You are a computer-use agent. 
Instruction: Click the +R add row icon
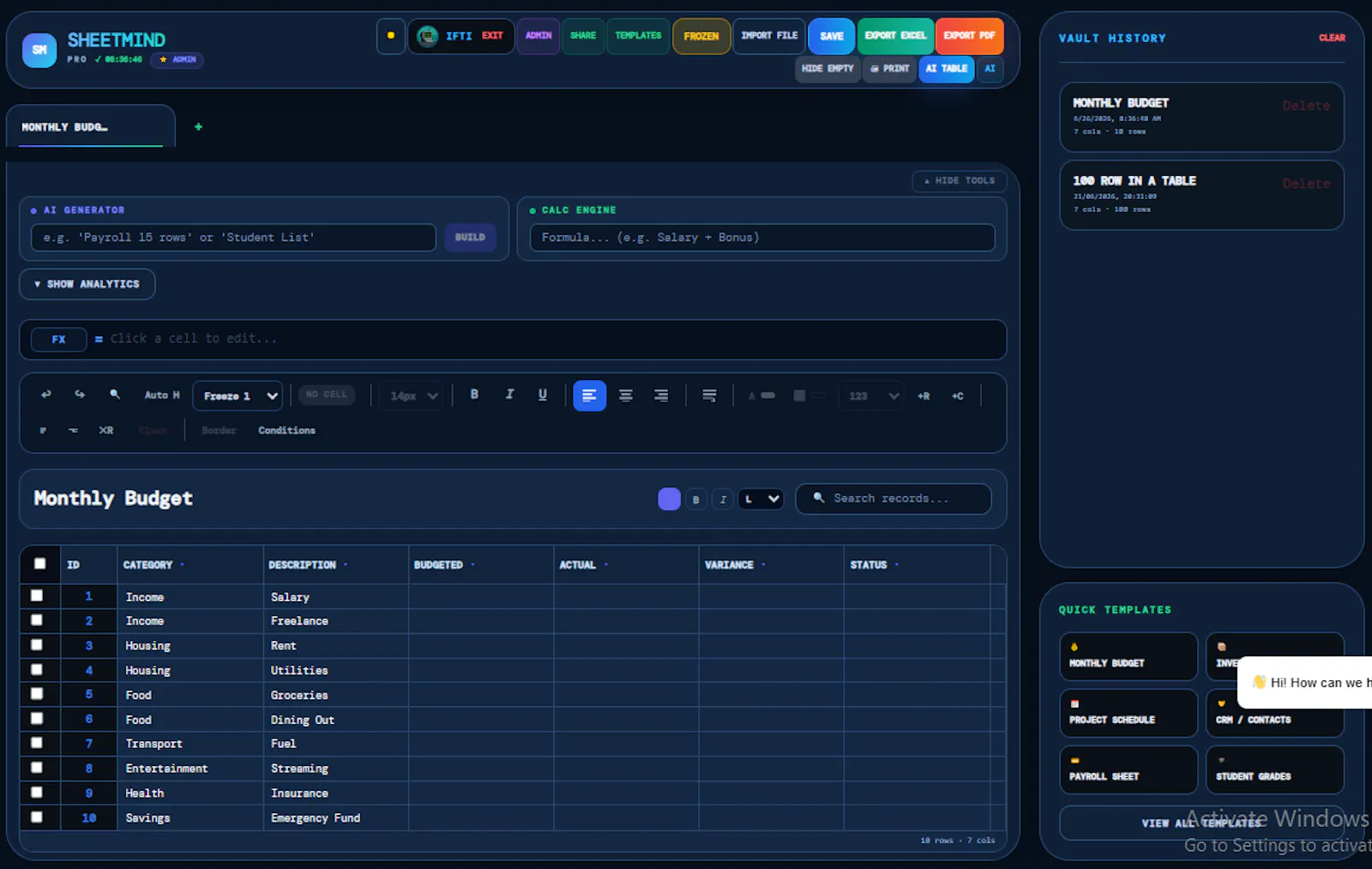(924, 396)
